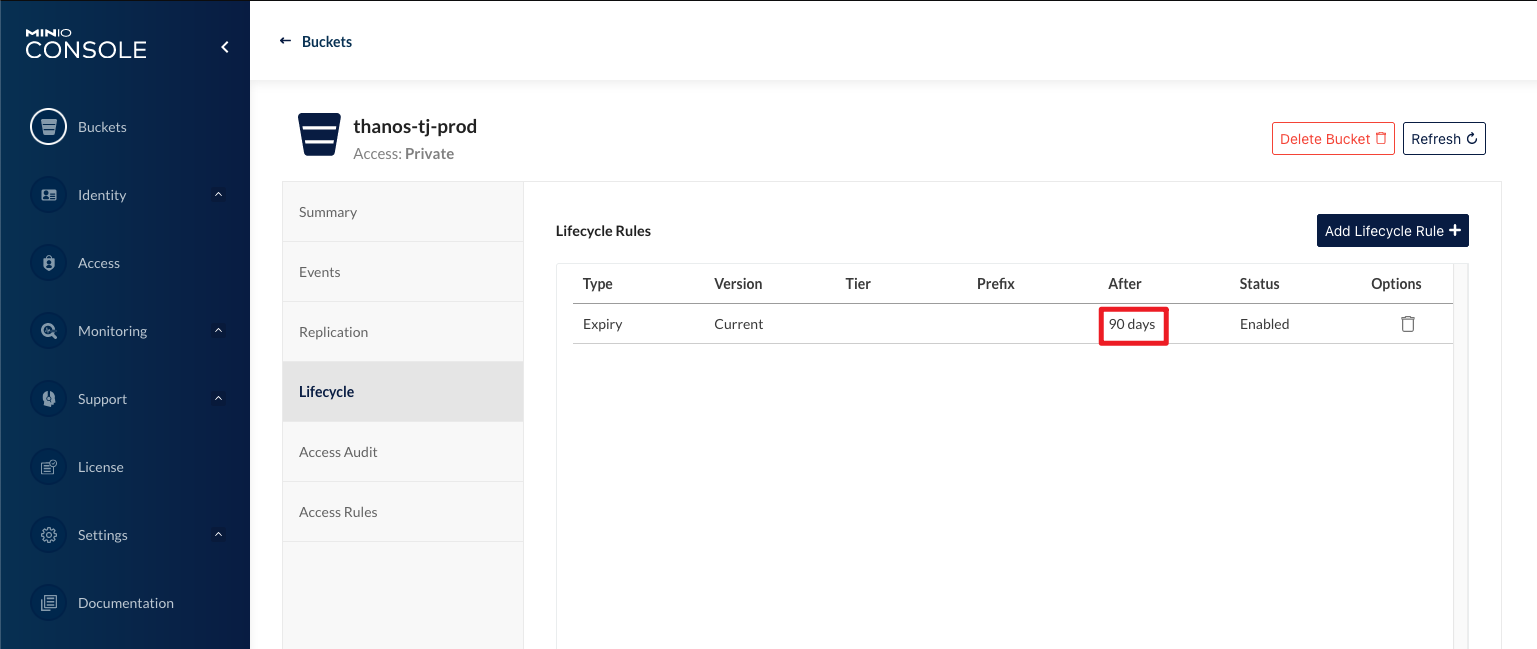This screenshot has width=1537, height=649.
Task: Click the thanos-tj-prod bucket icon
Action: [319, 135]
